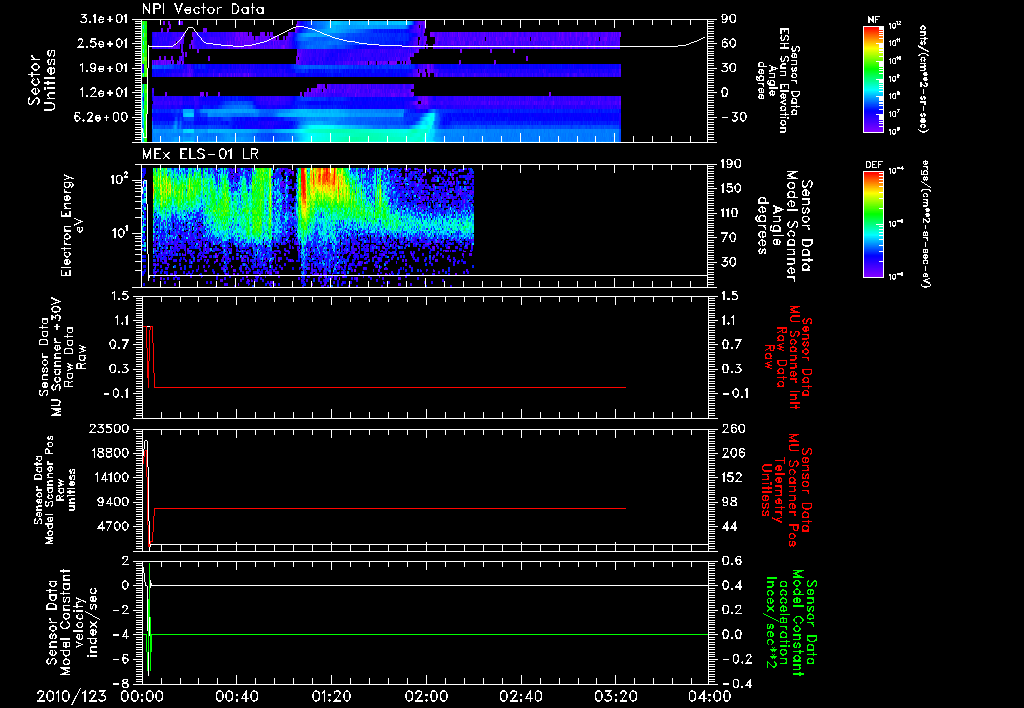Click the 18800 scanner position tick
Viewport: 1024px width, 708px height.
[109, 453]
